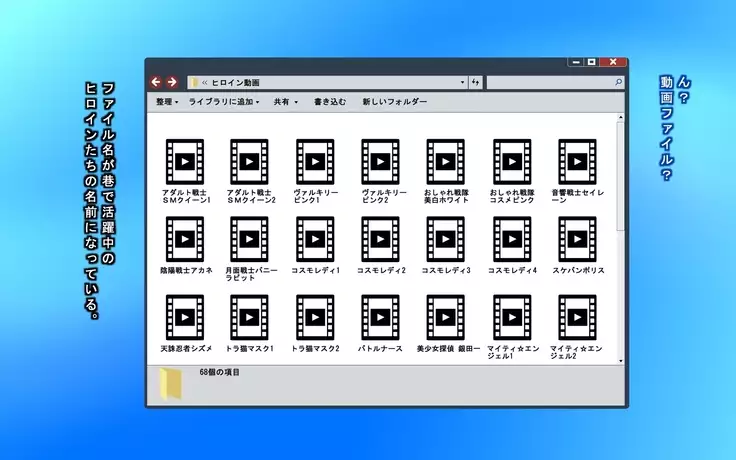Click 書き込む in the toolbar
736x460 pixels.
click(330, 102)
